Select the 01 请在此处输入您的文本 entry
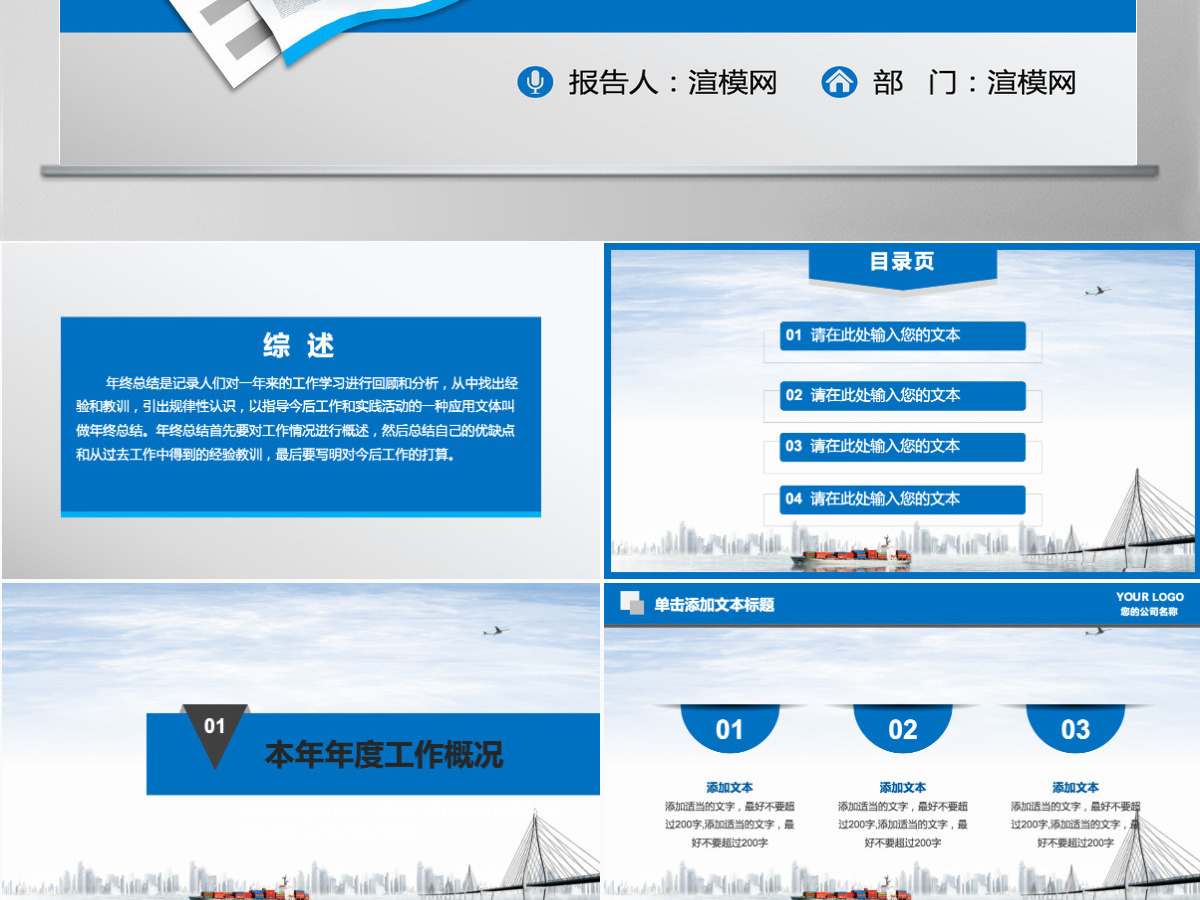The width and height of the screenshot is (1200, 900). pos(903,335)
